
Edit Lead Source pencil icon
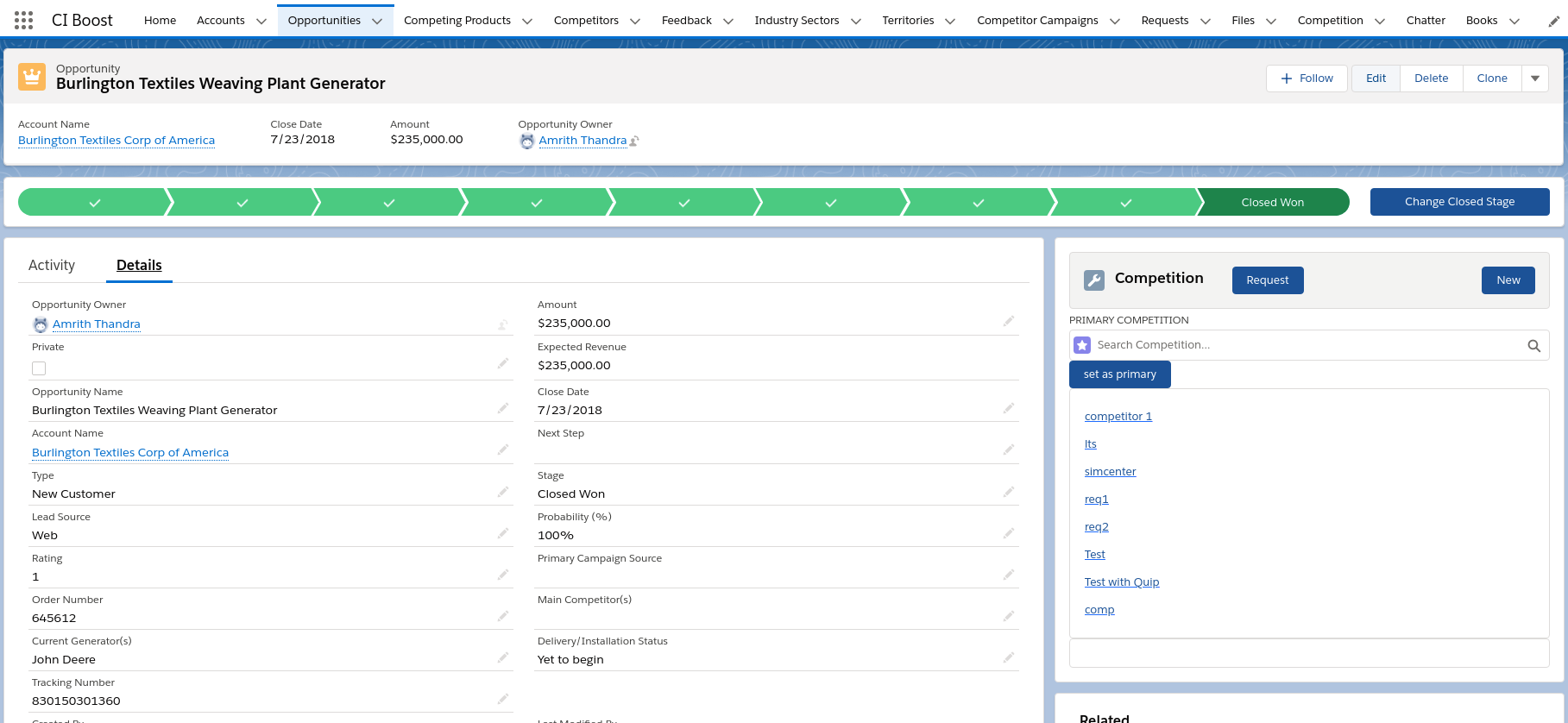coord(502,534)
